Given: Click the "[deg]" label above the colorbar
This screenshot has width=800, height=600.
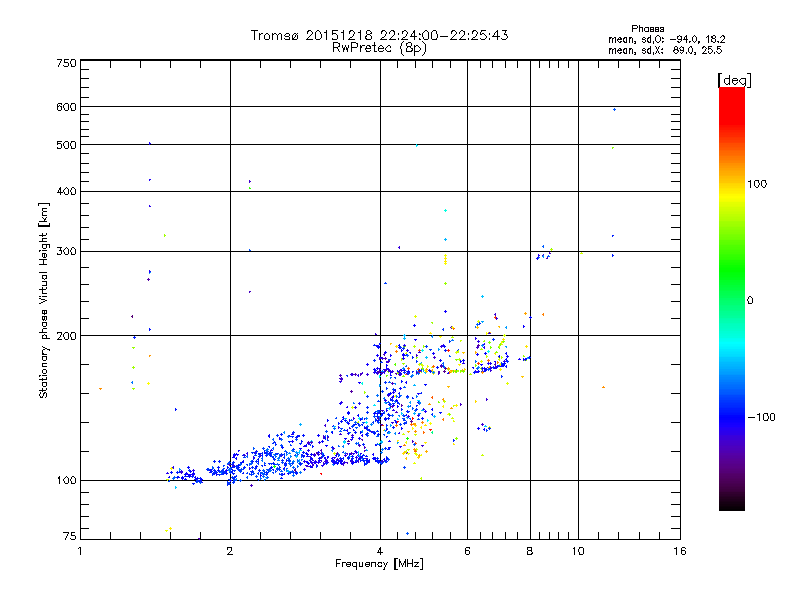Looking at the screenshot, I should coord(734,80).
